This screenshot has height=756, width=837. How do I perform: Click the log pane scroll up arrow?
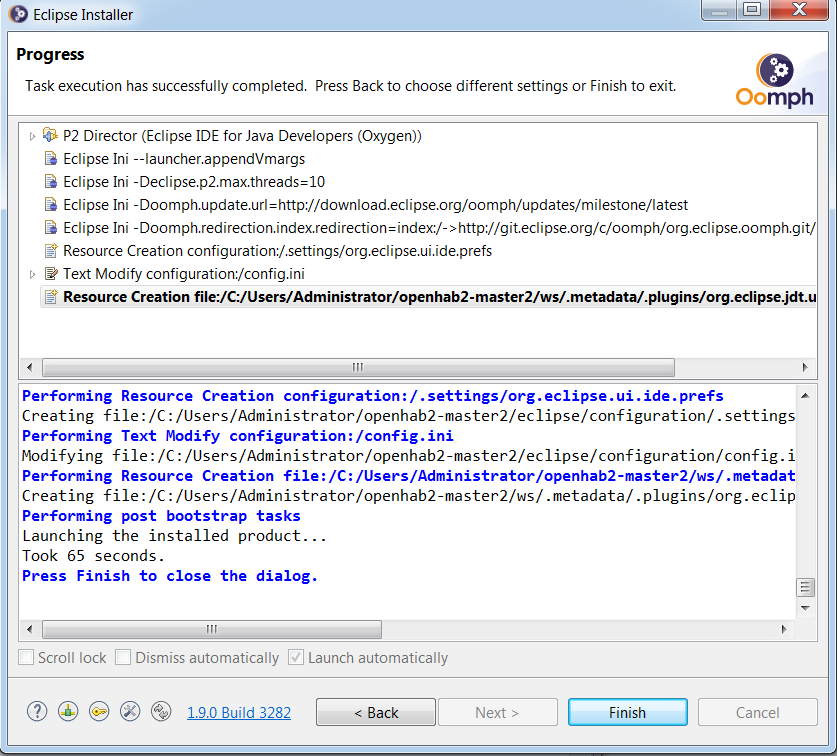(x=806, y=396)
